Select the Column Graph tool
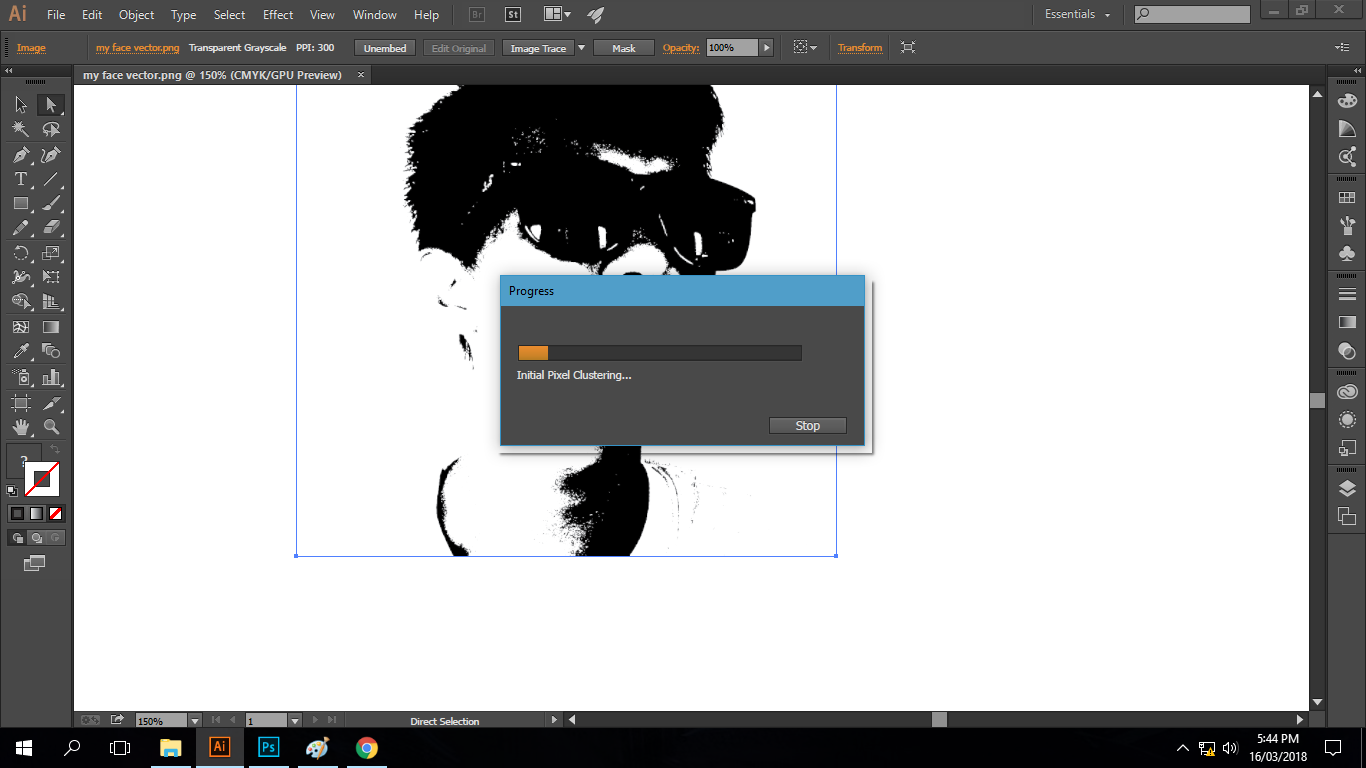Viewport: 1366px width, 768px height. point(51,378)
